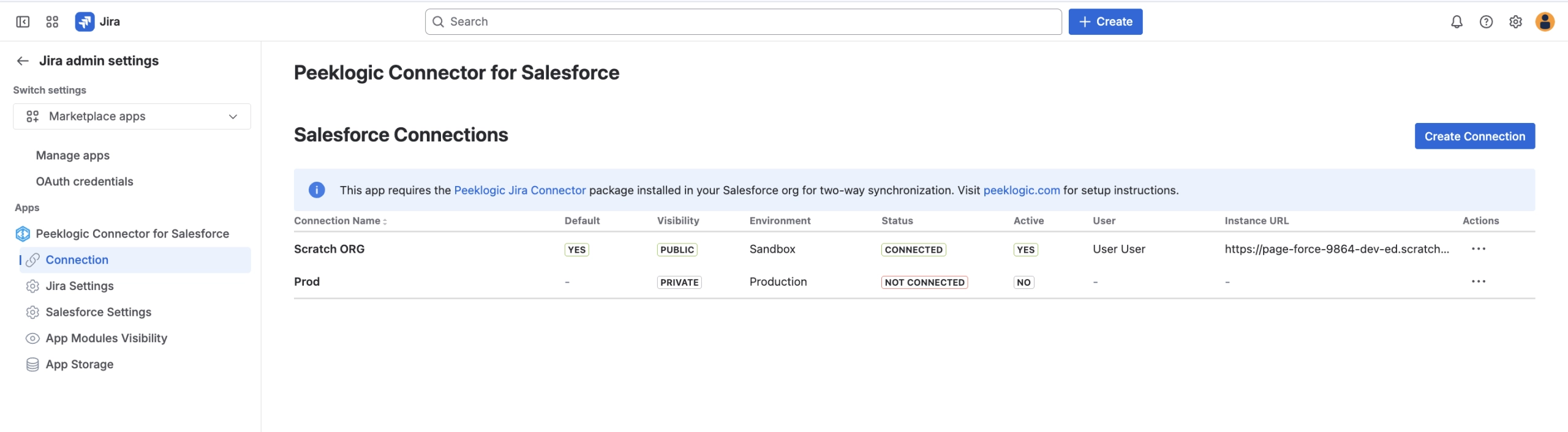Click the Visibility column header
The height and width of the screenshot is (432, 1568).
[x=678, y=221]
